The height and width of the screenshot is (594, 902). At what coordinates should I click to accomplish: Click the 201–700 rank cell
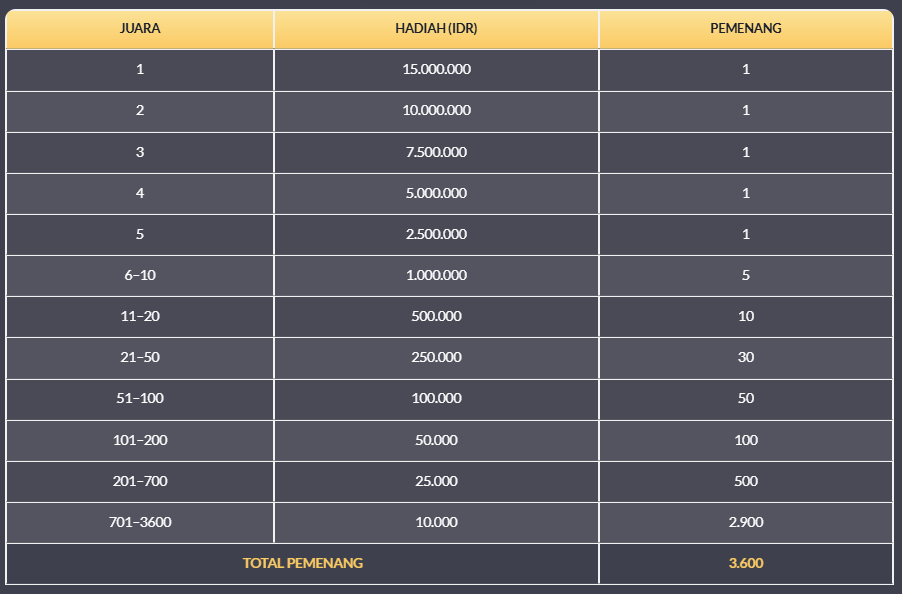tap(140, 481)
